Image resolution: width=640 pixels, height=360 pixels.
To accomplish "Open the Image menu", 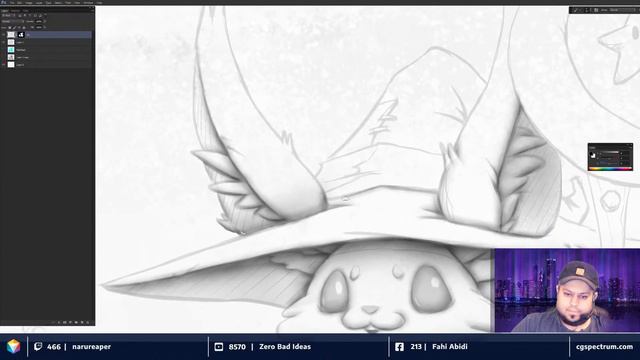I will coord(29,3).
